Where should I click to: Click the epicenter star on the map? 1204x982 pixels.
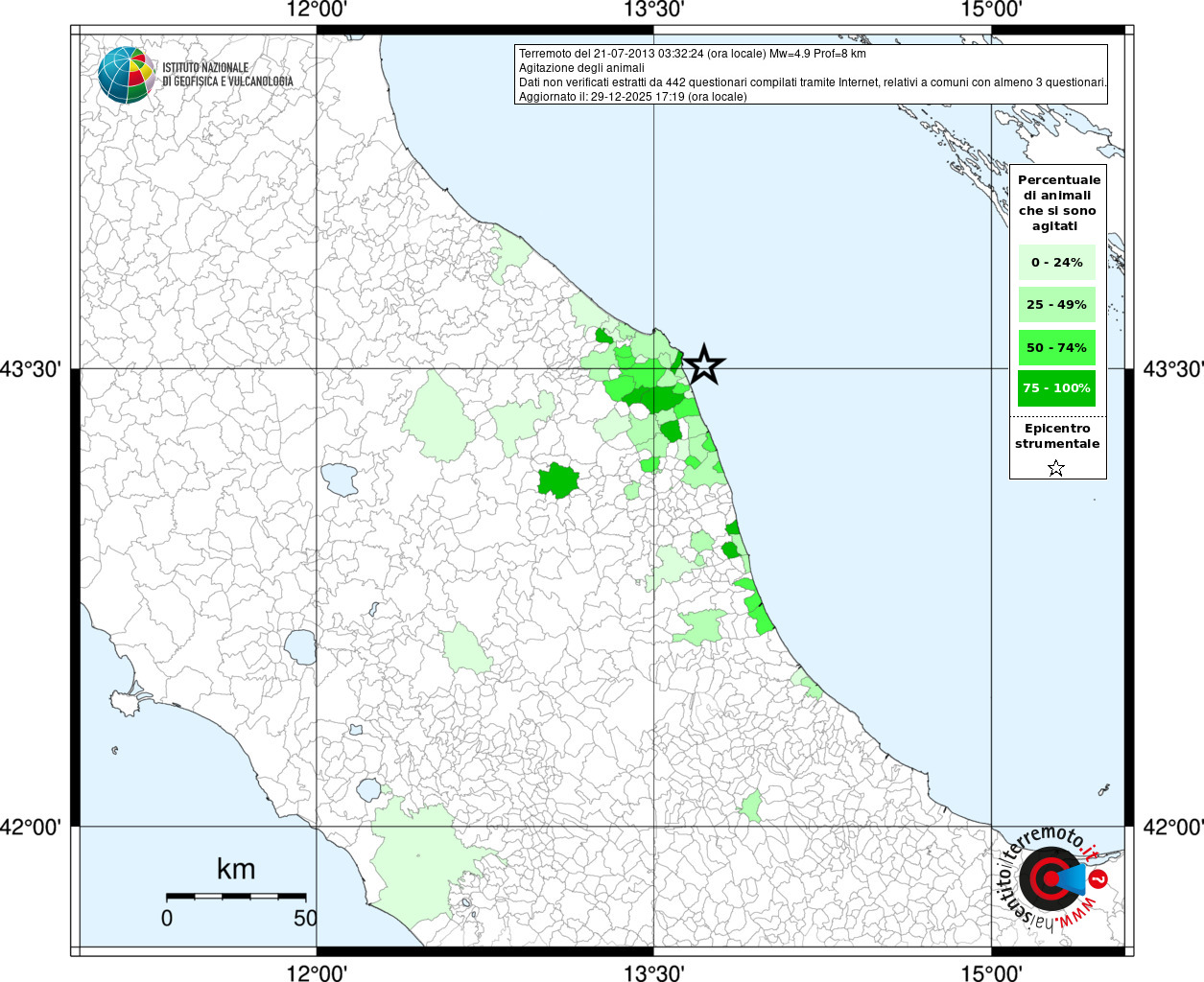[x=703, y=365]
